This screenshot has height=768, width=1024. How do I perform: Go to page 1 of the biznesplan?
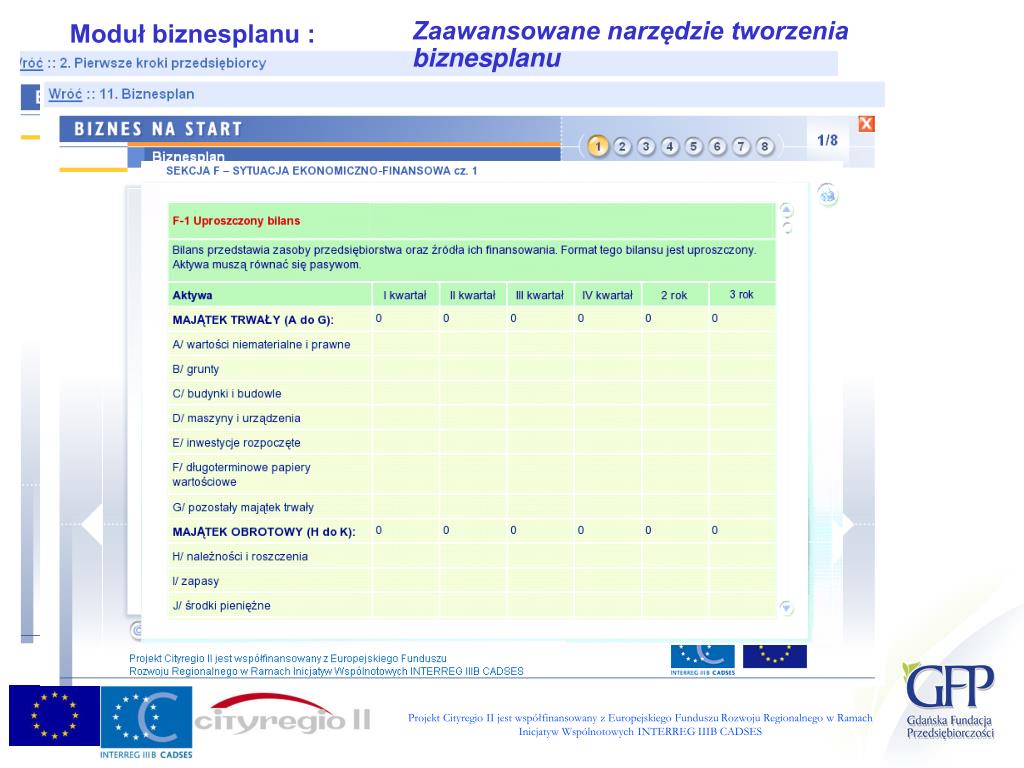pos(598,146)
